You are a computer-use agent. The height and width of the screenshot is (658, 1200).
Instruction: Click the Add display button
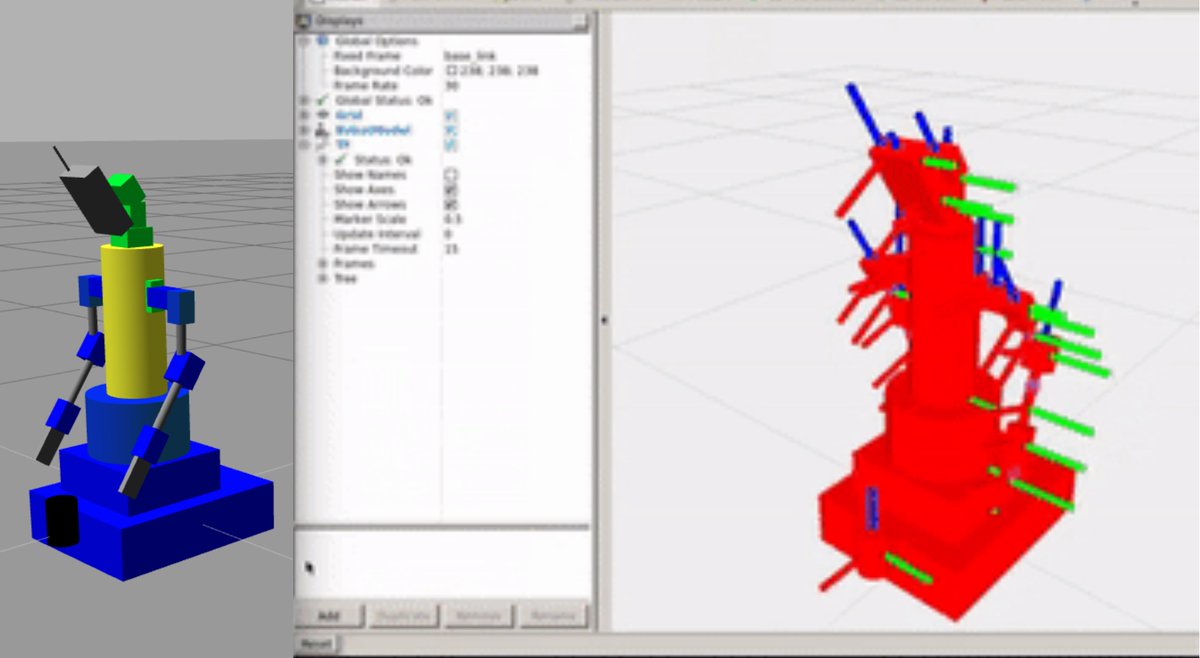(328, 615)
